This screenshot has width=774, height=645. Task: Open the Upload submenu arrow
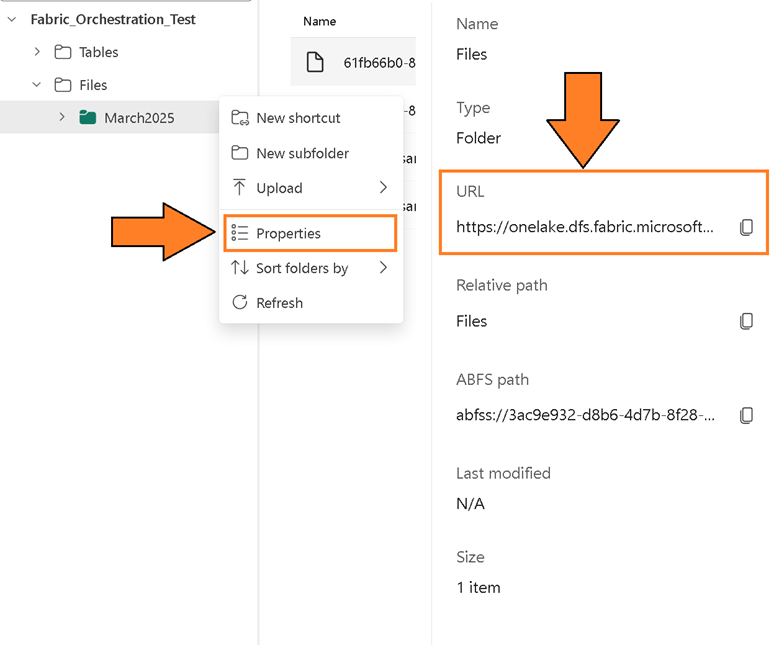pos(383,187)
